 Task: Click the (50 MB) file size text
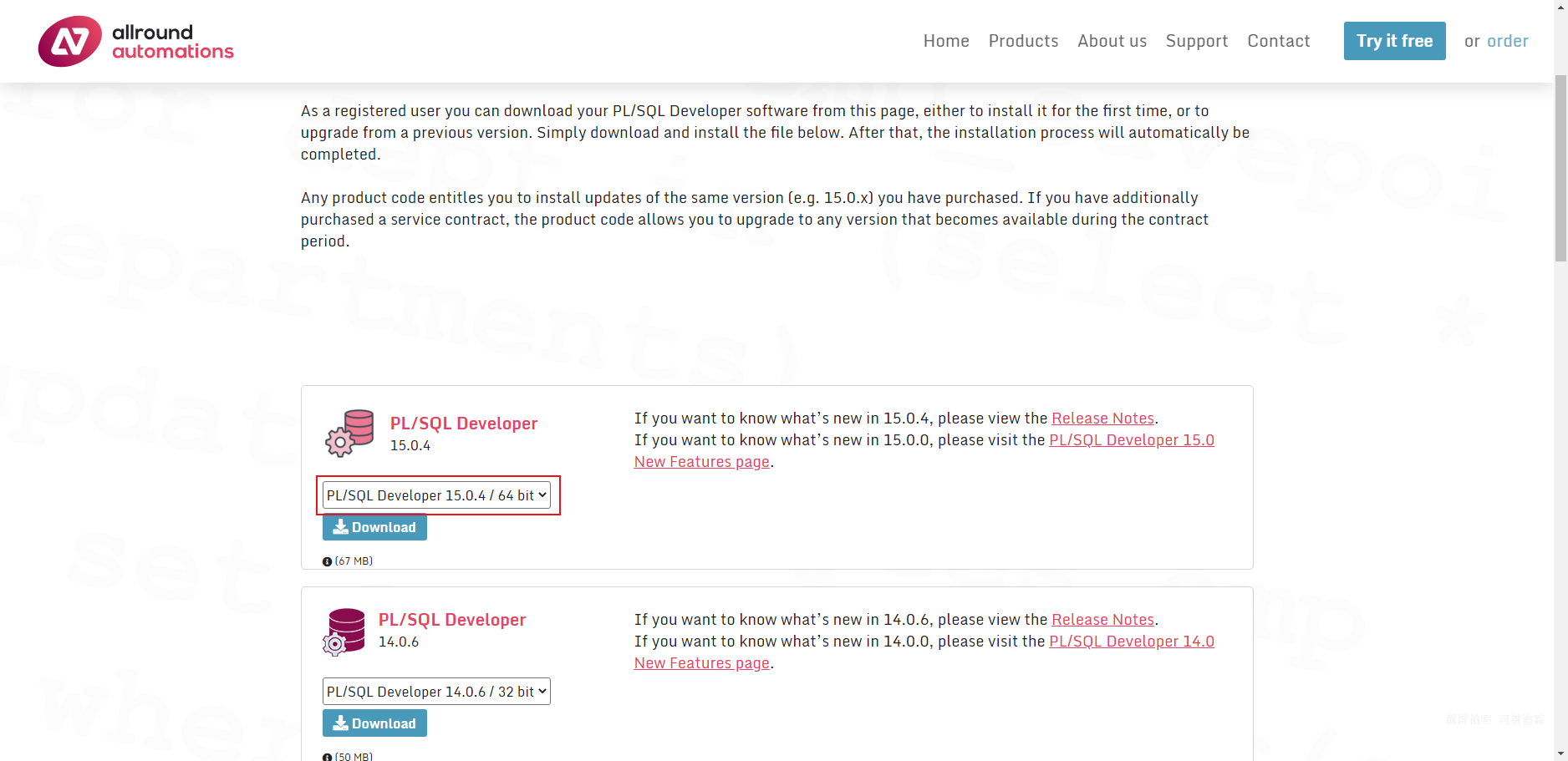point(354,757)
